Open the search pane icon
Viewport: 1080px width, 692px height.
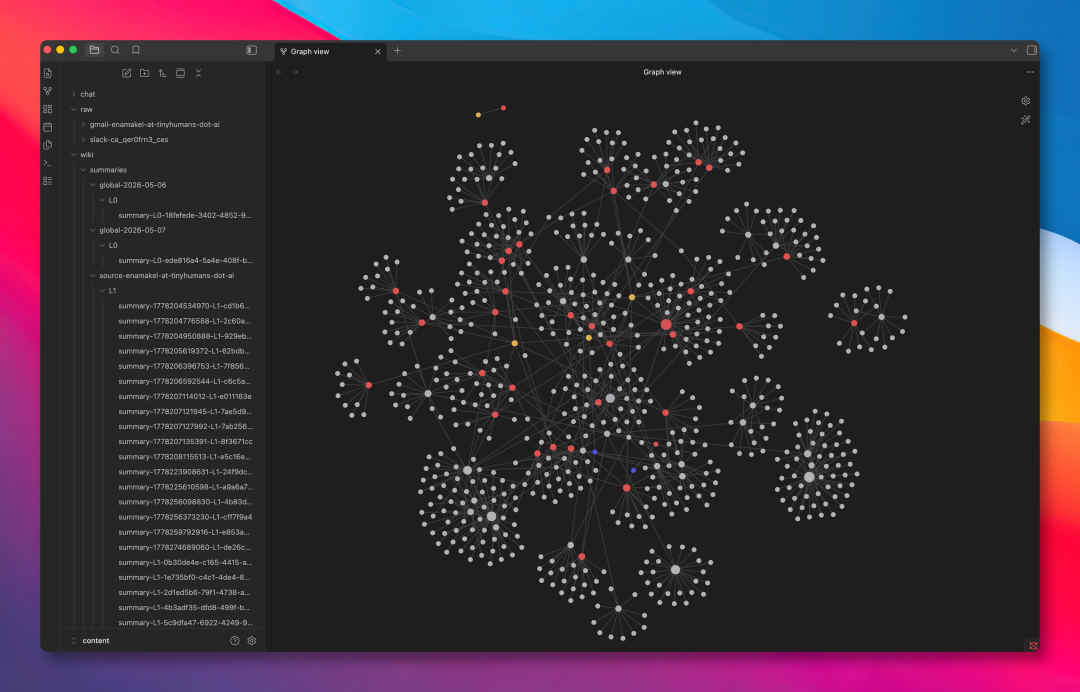point(115,50)
